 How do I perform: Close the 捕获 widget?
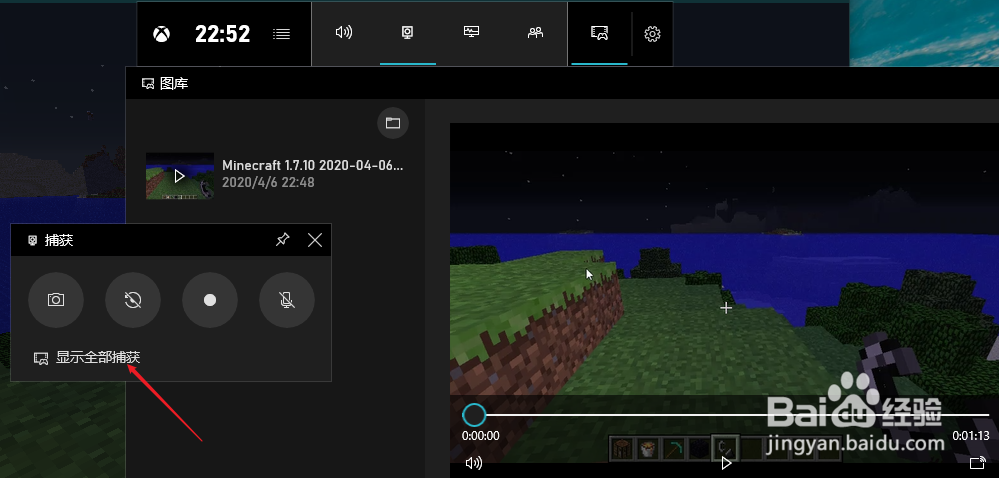tap(315, 240)
